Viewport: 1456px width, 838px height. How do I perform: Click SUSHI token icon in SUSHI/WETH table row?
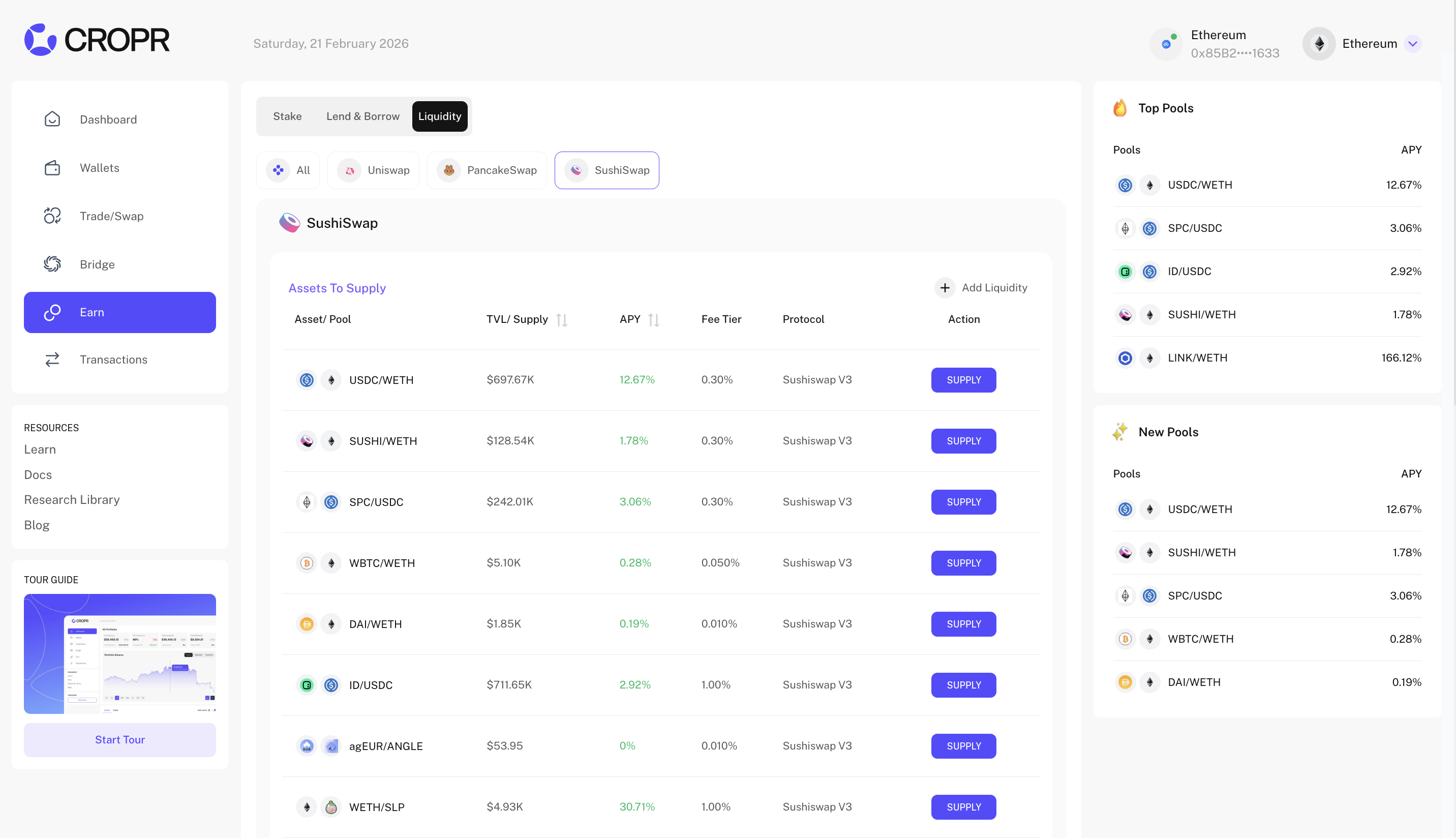[x=307, y=441]
